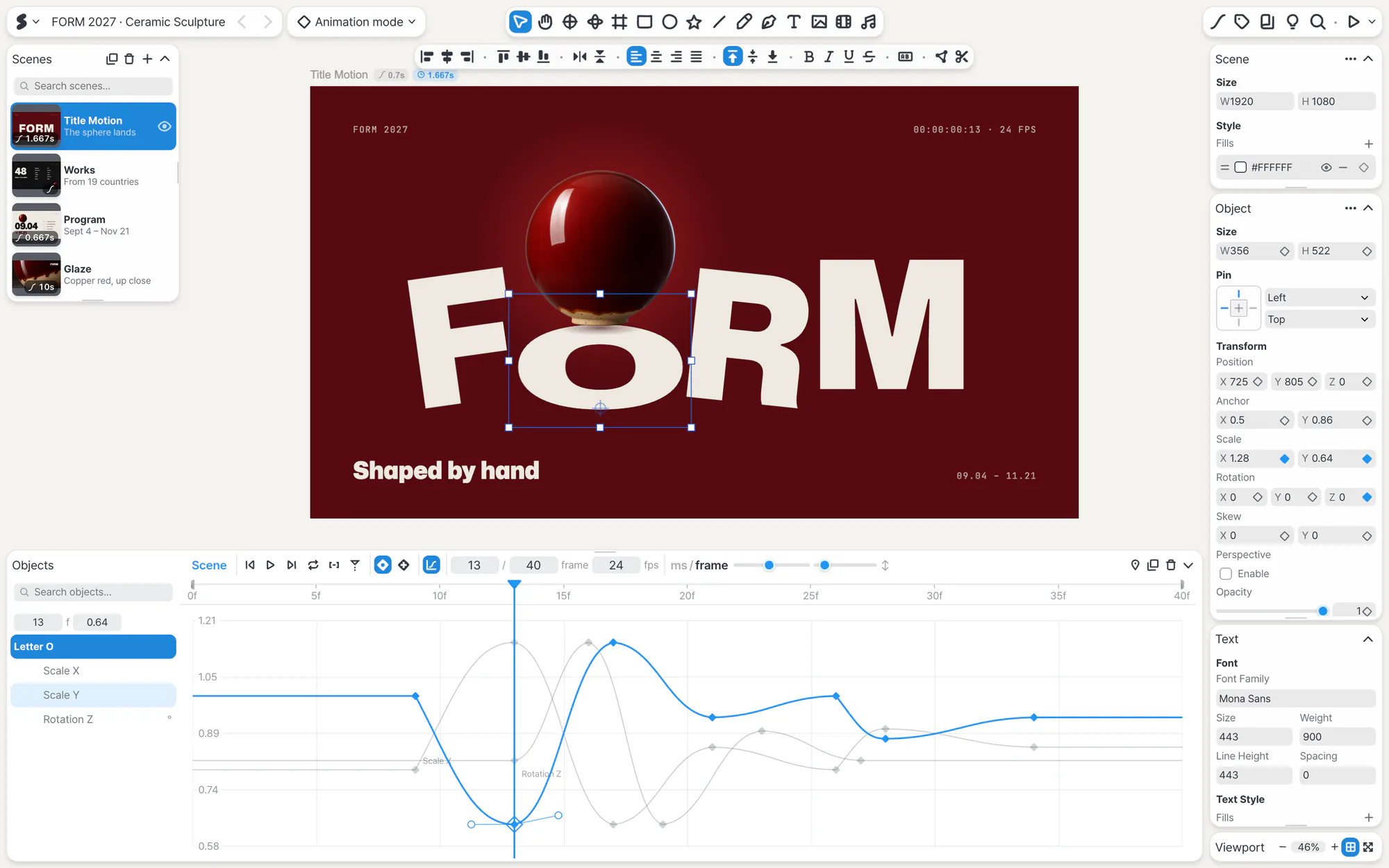Image resolution: width=1389 pixels, height=868 pixels.
Task: Open the lightbulb tips icon
Action: (x=1292, y=22)
